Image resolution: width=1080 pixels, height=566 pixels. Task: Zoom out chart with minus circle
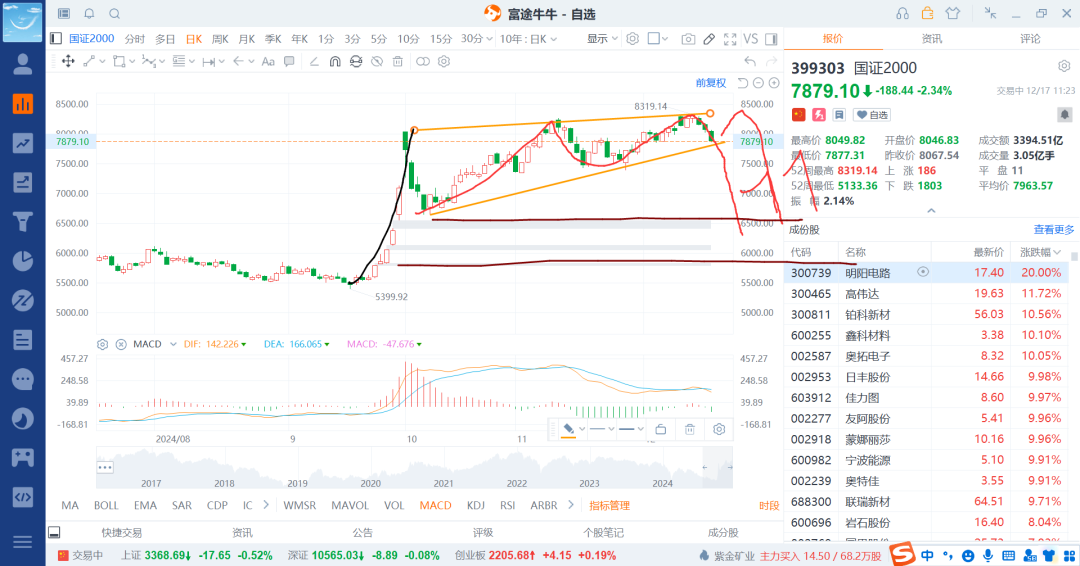758,83
